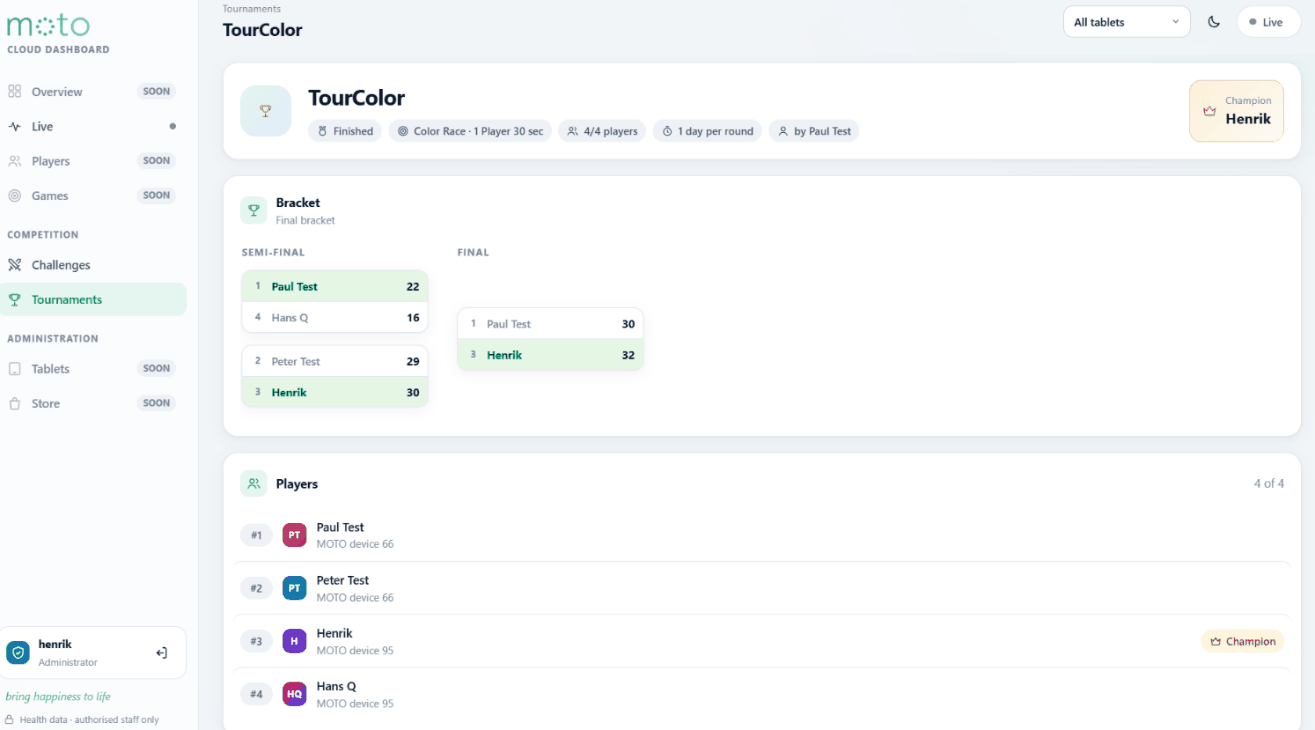Click Henrik's H avatar in players list
The image size is (1315, 730).
tap(294, 642)
